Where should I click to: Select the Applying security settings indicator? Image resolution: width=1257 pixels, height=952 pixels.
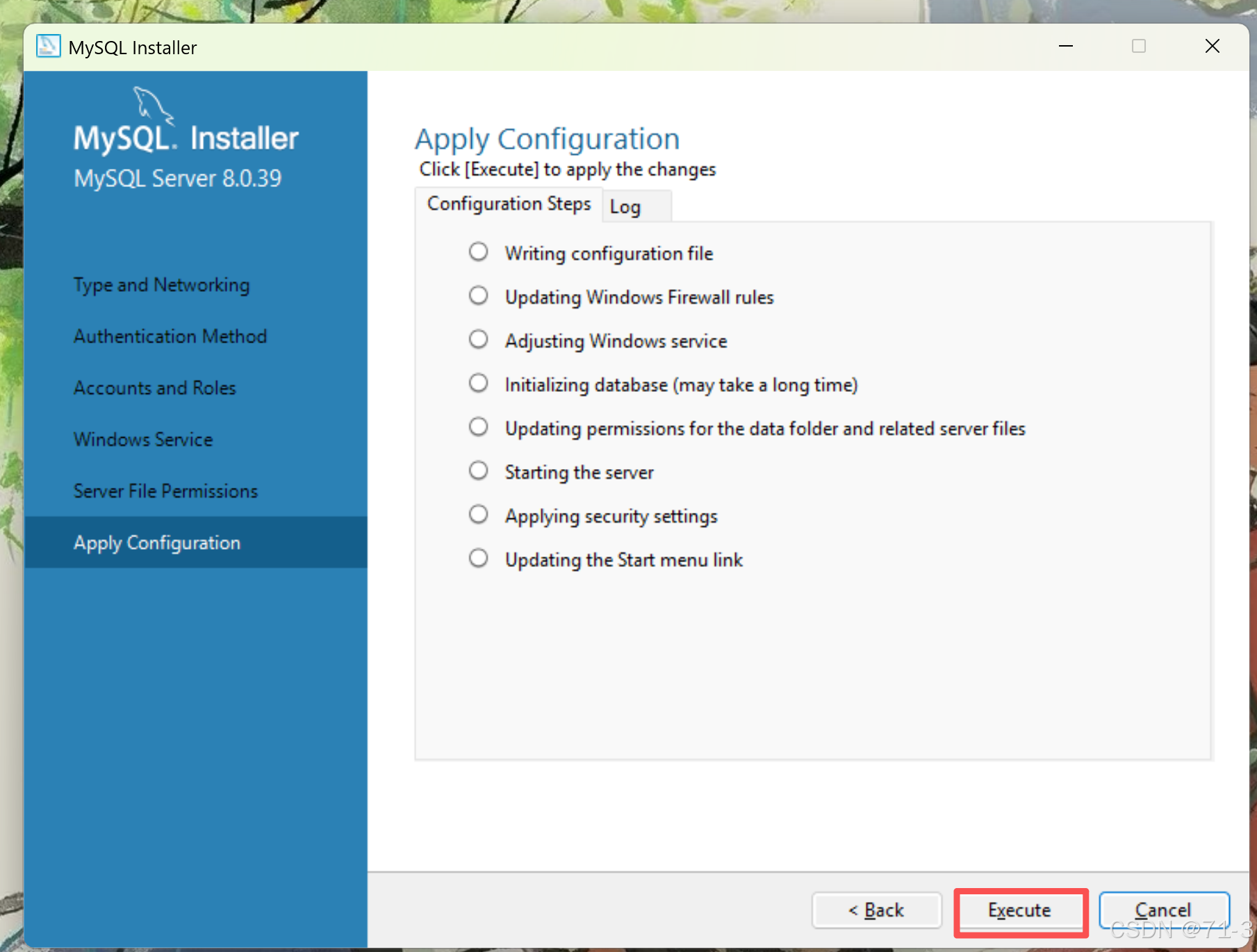(x=478, y=514)
